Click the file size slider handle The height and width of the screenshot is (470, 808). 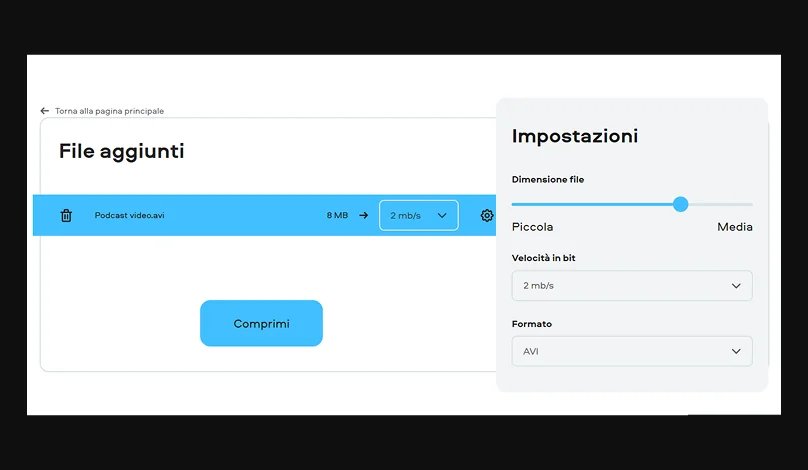[x=681, y=204]
